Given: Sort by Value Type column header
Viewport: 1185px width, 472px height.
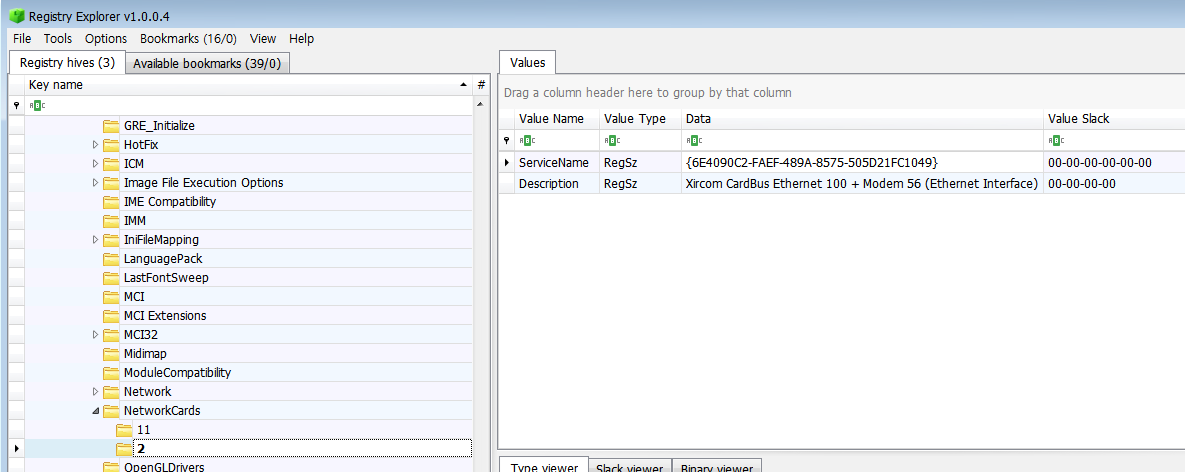Looking at the screenshot, I should tap(640, 119).
